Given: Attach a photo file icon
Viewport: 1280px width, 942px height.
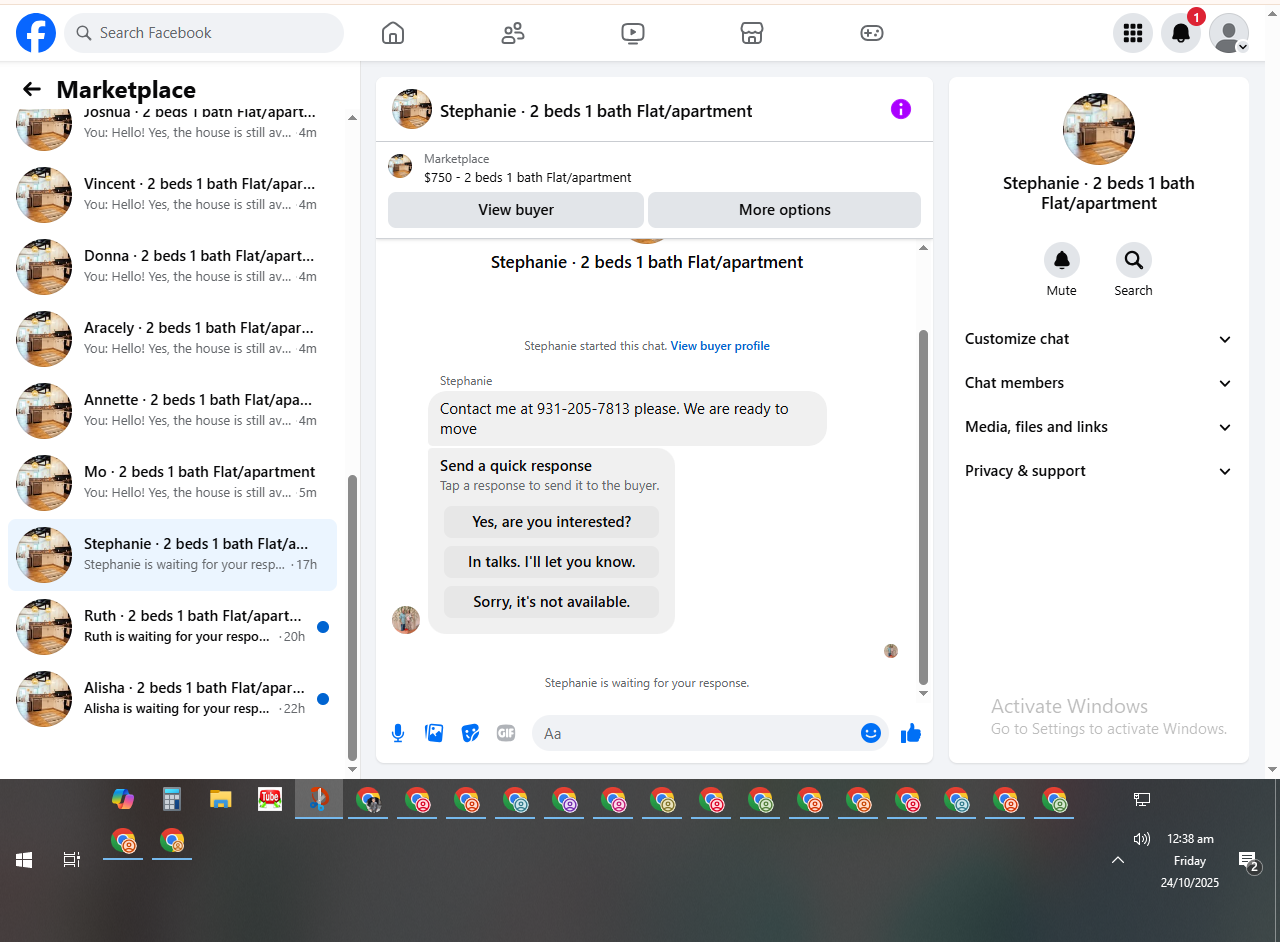Looking at the screenshot, I should click(x=434, y=733).
